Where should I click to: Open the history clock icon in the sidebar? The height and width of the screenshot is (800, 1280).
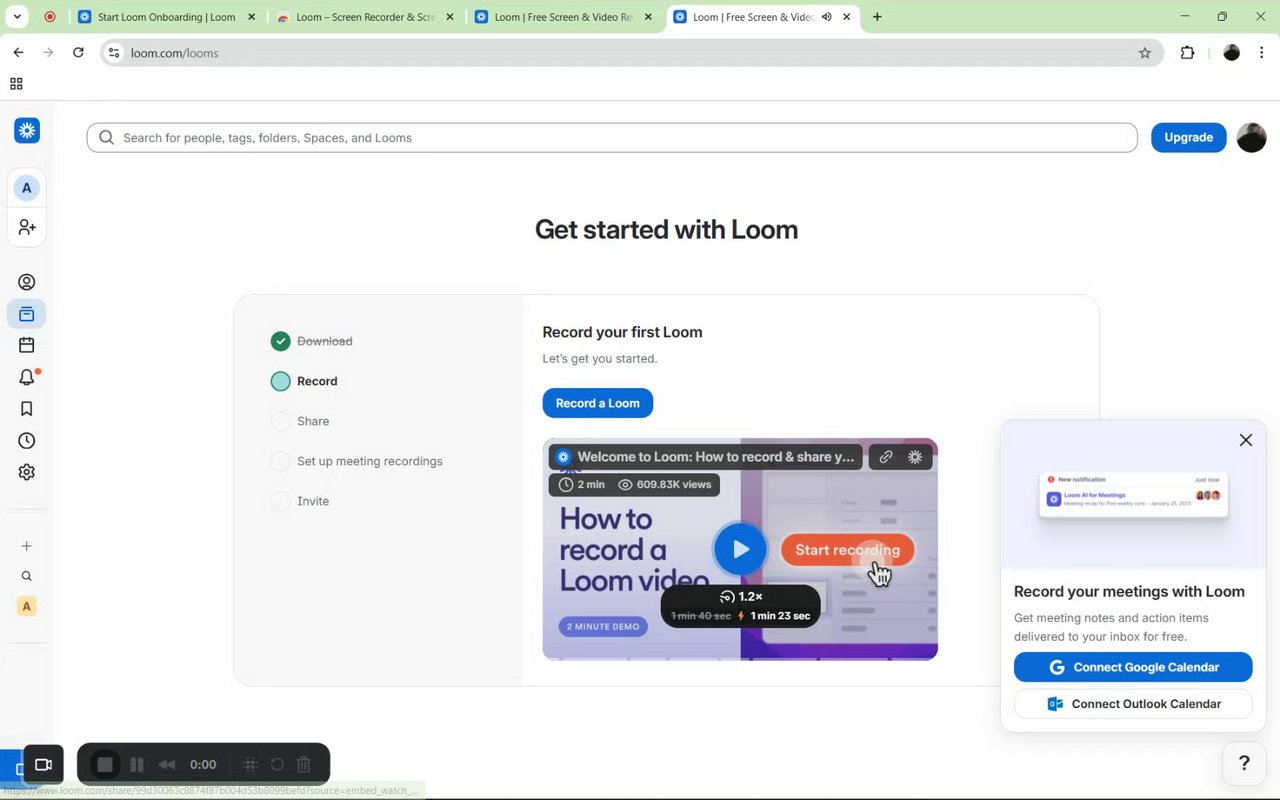pyautogui.click(x=27, y=441)
